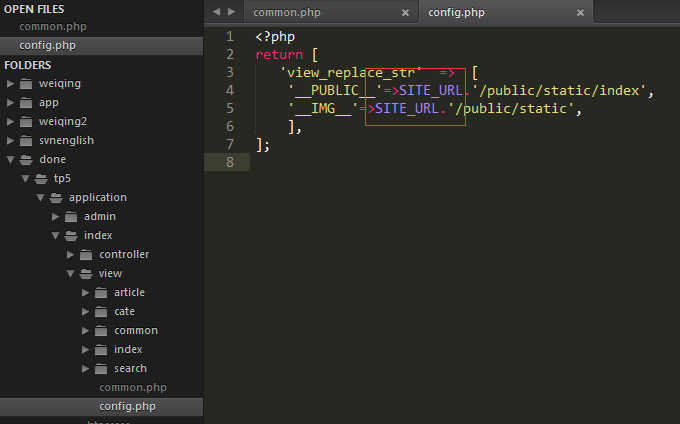The image size is (680, 424).
Task: Click the '__IMG__' key string
Action: (x=323, y=108)
